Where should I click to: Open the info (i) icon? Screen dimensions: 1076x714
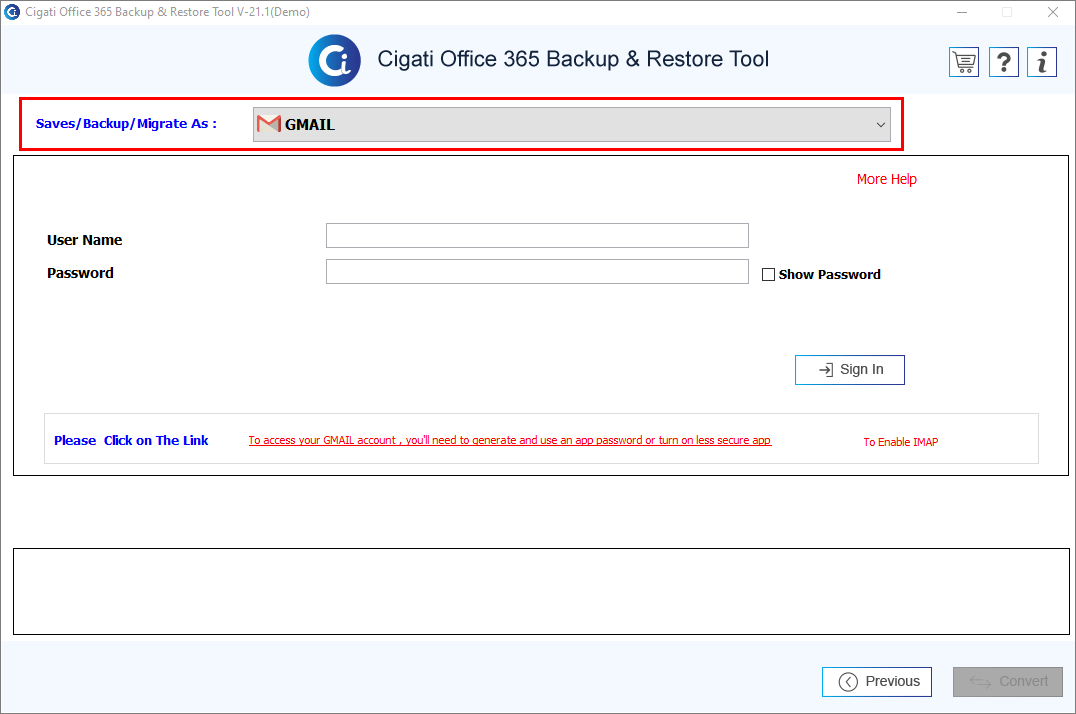click(1042, 62)
